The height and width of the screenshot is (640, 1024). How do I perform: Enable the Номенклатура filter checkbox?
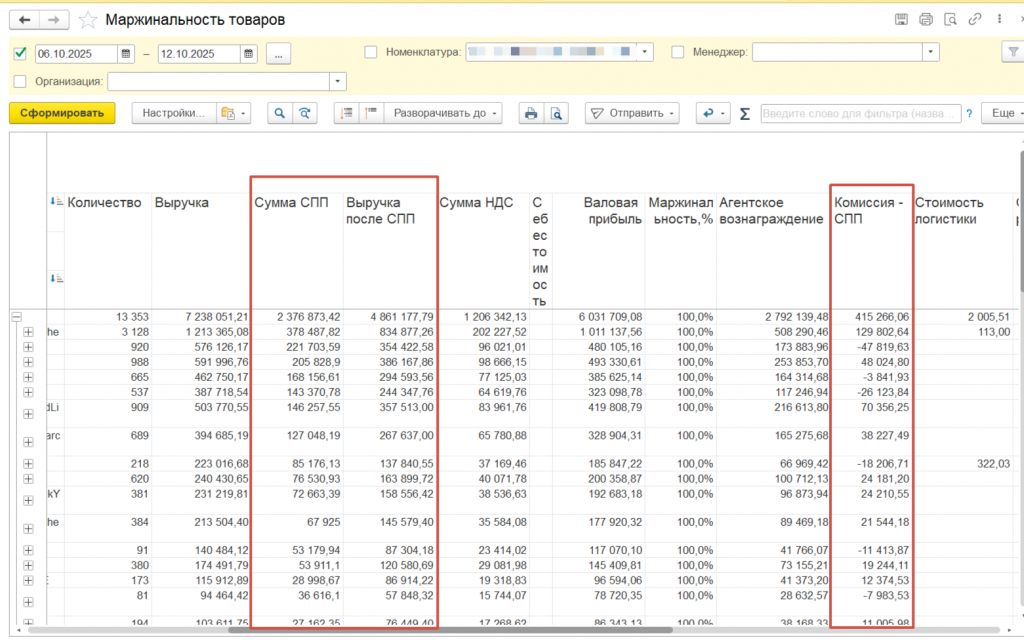pos(372,52)
